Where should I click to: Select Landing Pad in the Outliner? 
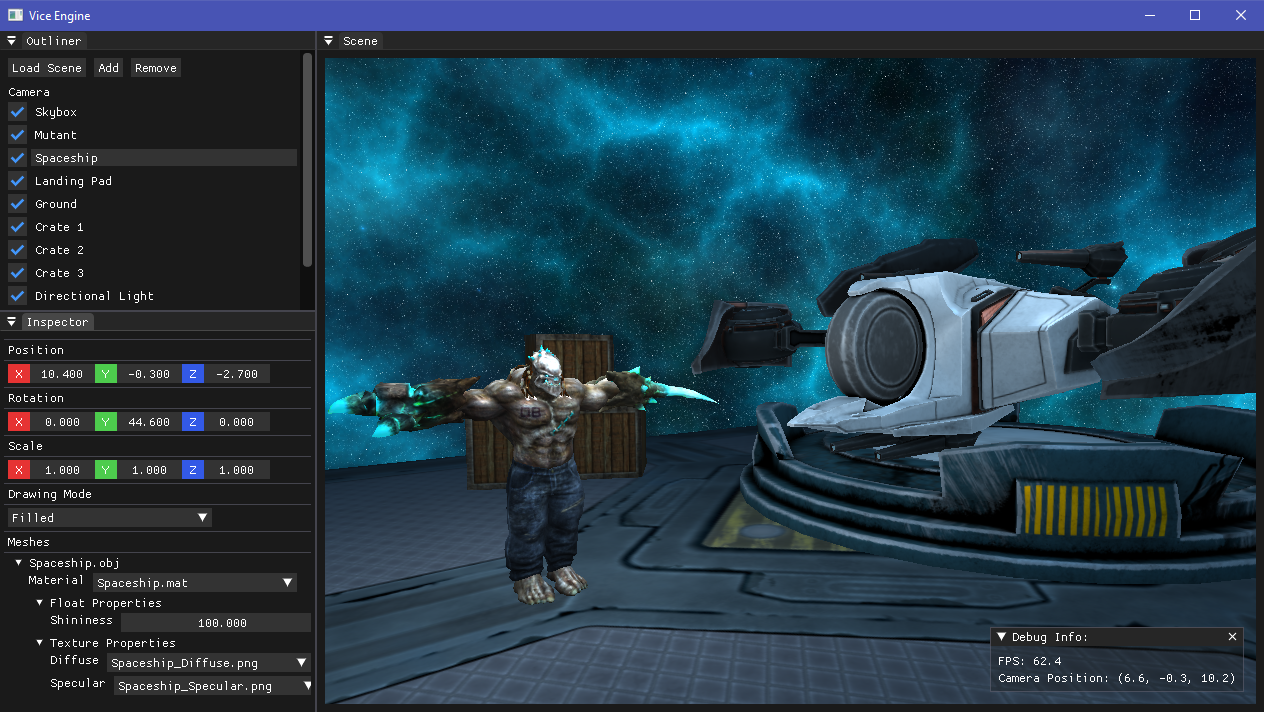164,181
